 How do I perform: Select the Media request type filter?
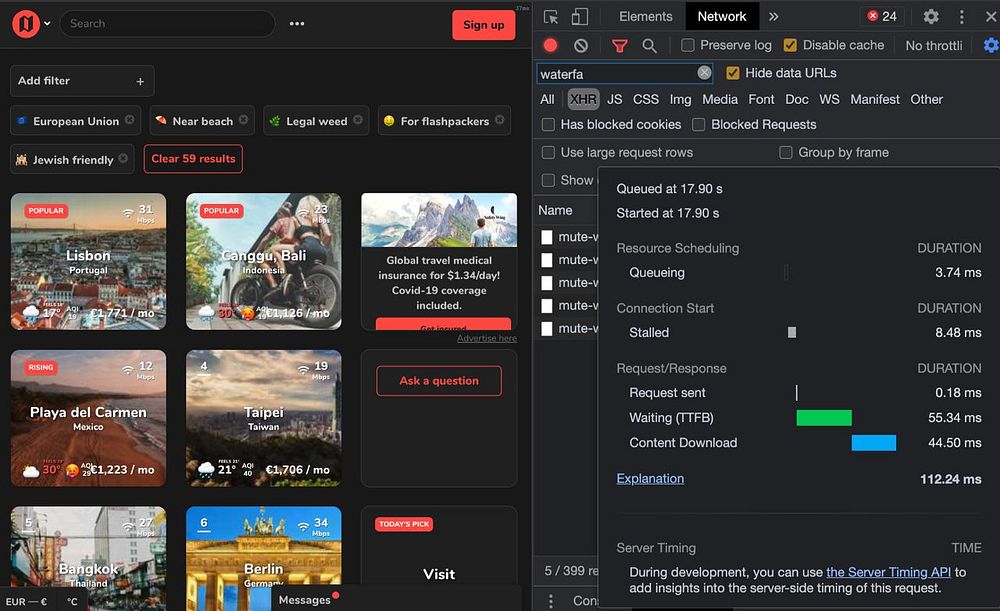click(720, 99)
